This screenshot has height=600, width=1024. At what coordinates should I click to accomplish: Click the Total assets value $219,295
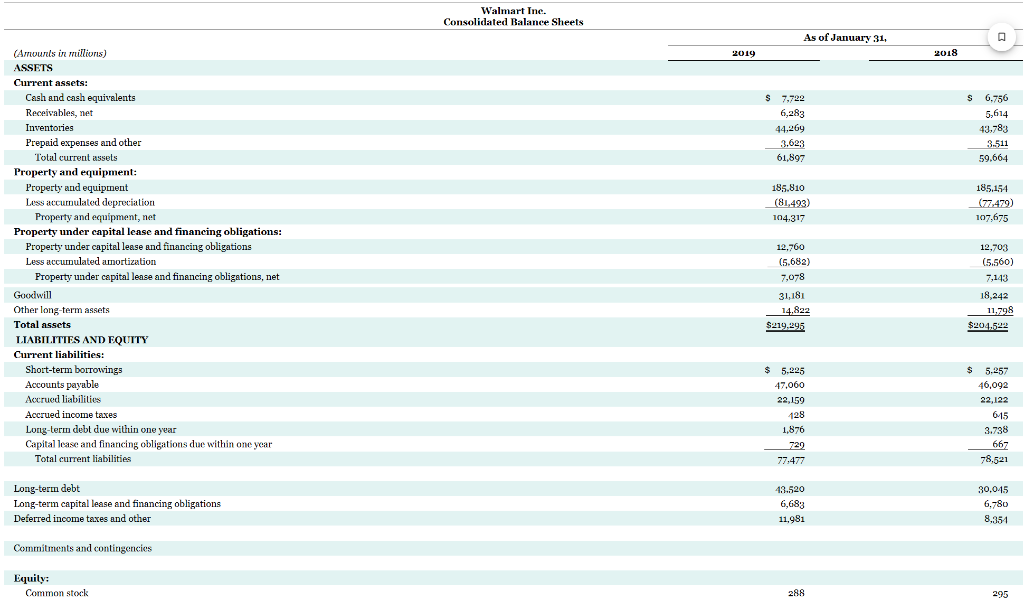(x=784, y=324)
